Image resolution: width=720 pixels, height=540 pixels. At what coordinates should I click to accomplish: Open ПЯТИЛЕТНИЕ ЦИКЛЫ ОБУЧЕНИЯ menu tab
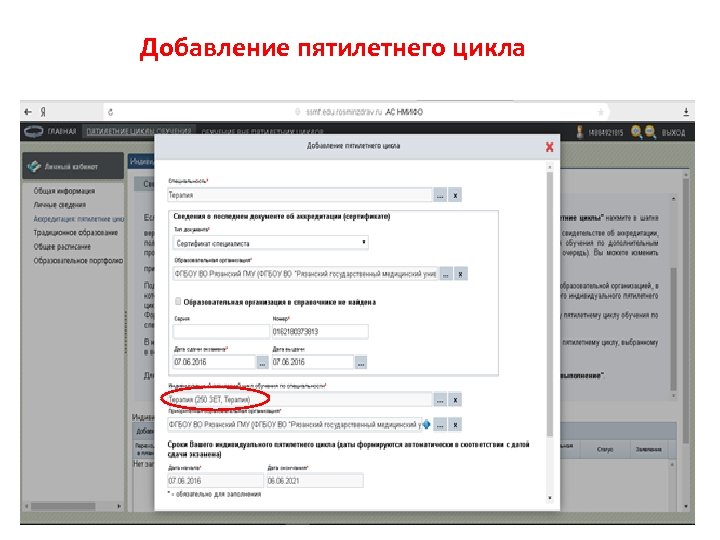139,132
